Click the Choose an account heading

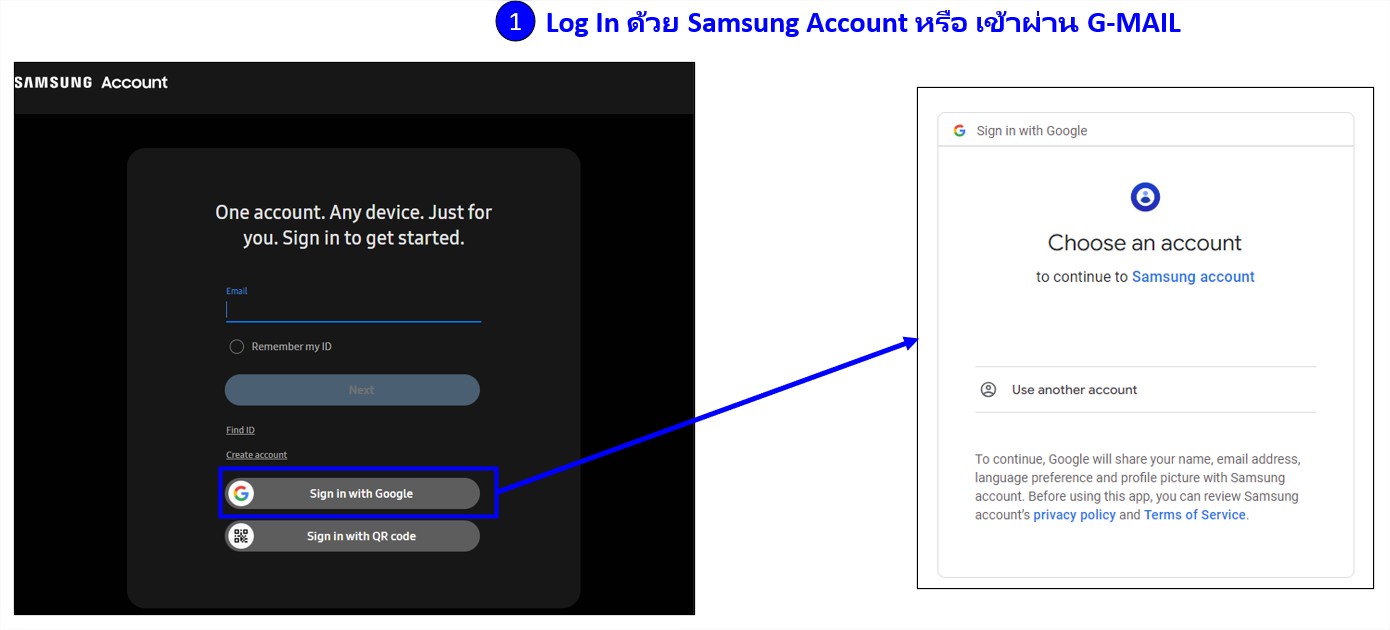[1145, 243]
